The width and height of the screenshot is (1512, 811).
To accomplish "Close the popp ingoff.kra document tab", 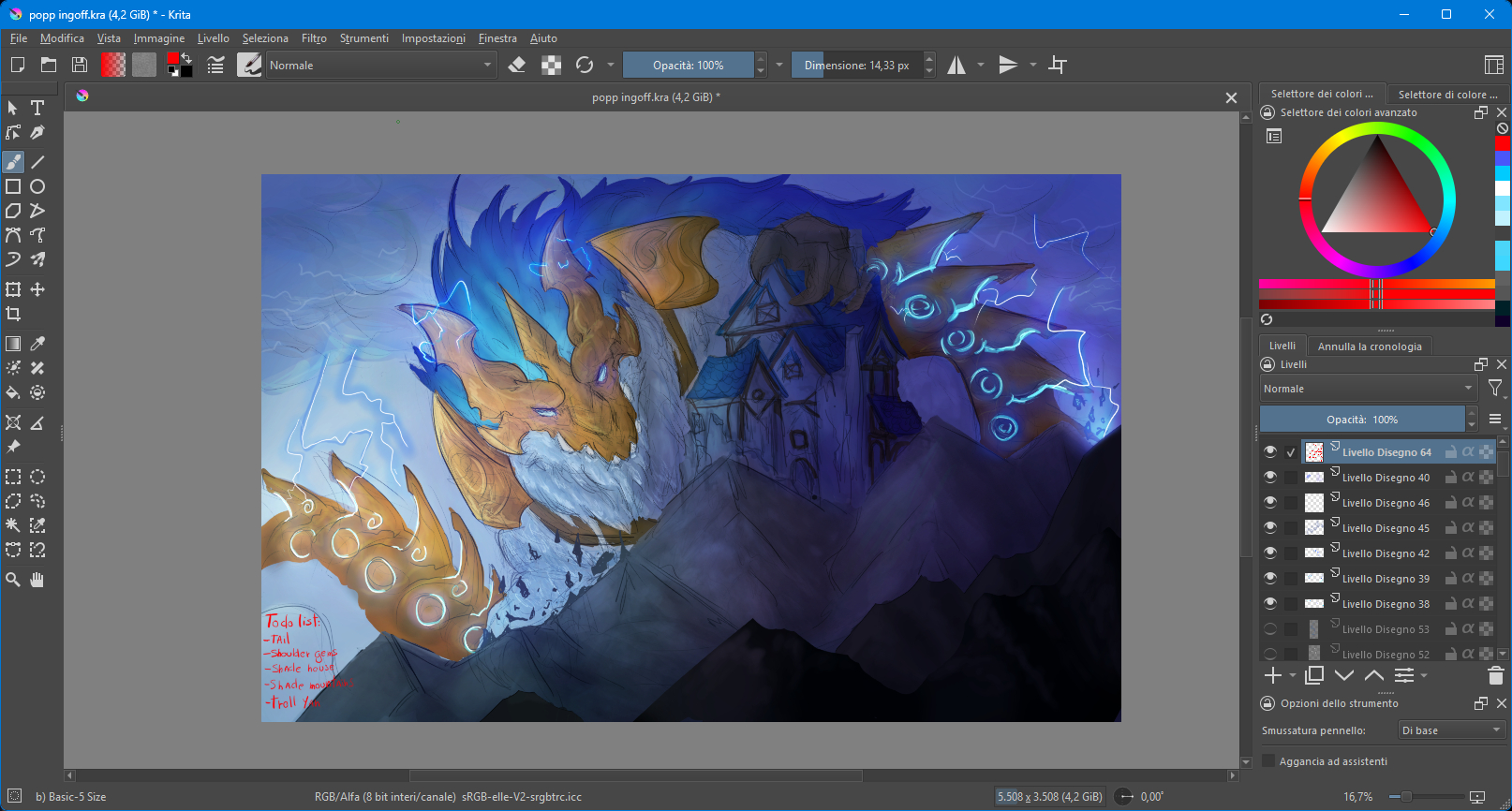I will (1231, 97).
